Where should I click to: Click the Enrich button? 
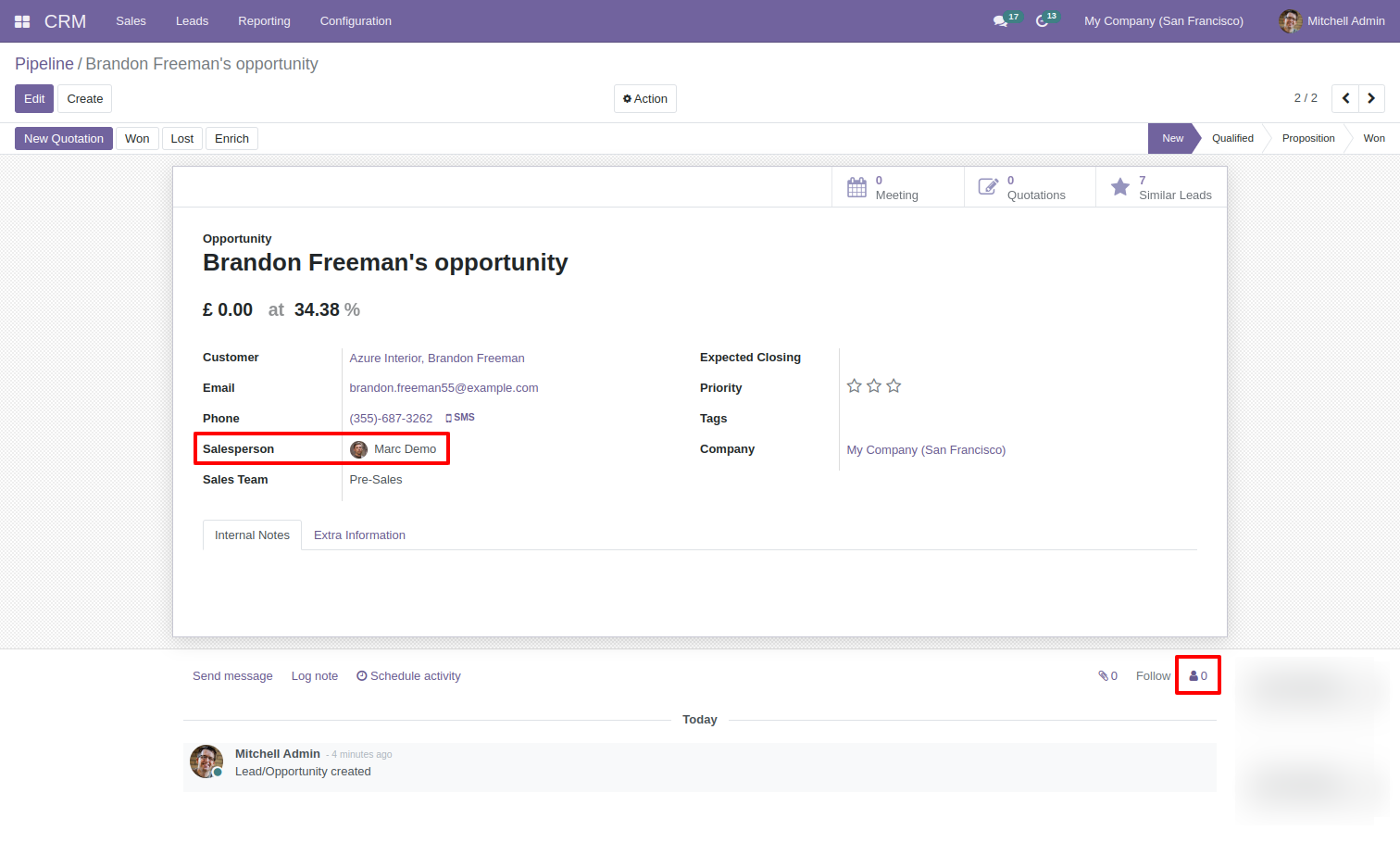(x=231, y=139)
